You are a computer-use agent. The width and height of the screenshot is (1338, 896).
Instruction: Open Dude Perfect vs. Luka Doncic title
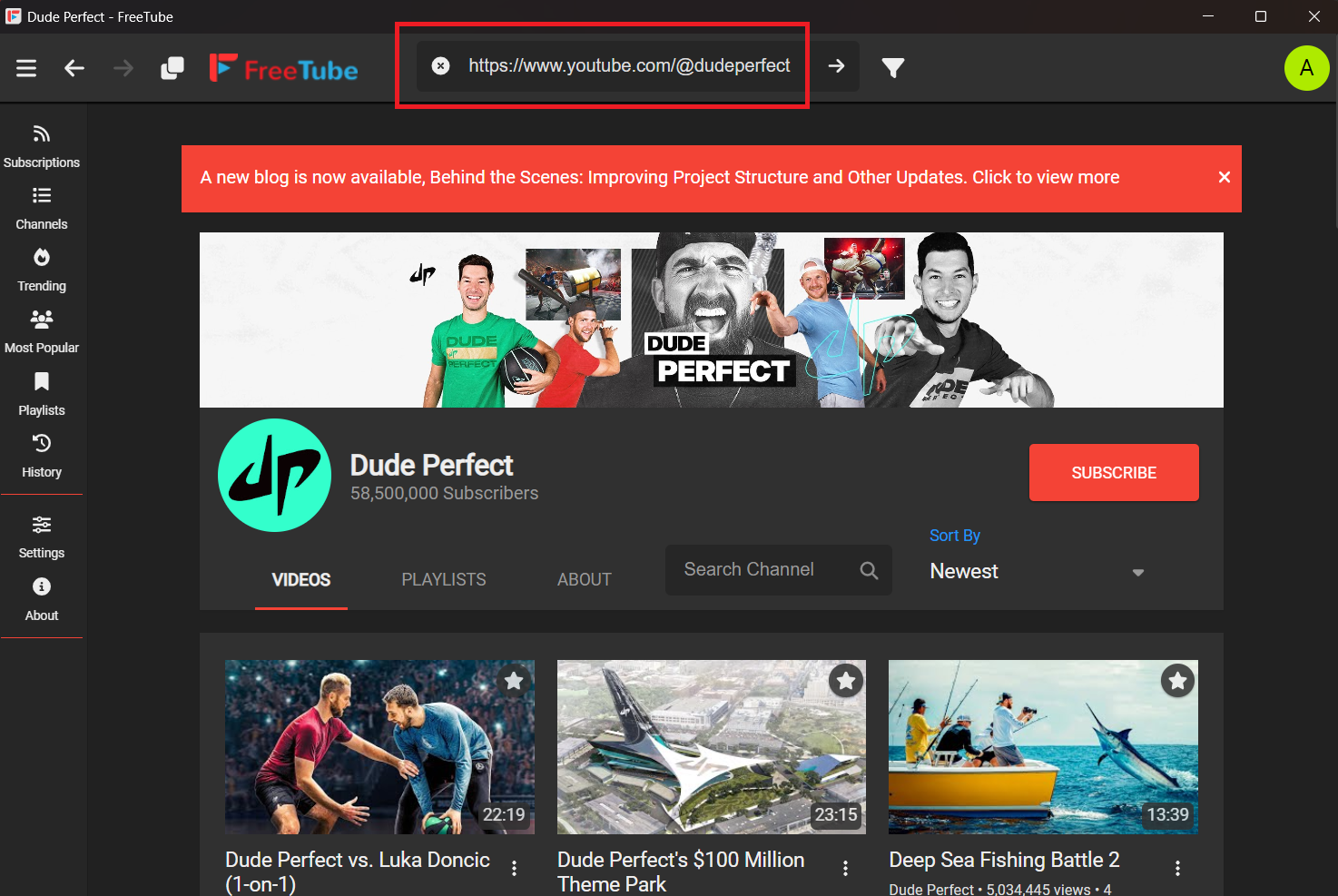(358, 871)
